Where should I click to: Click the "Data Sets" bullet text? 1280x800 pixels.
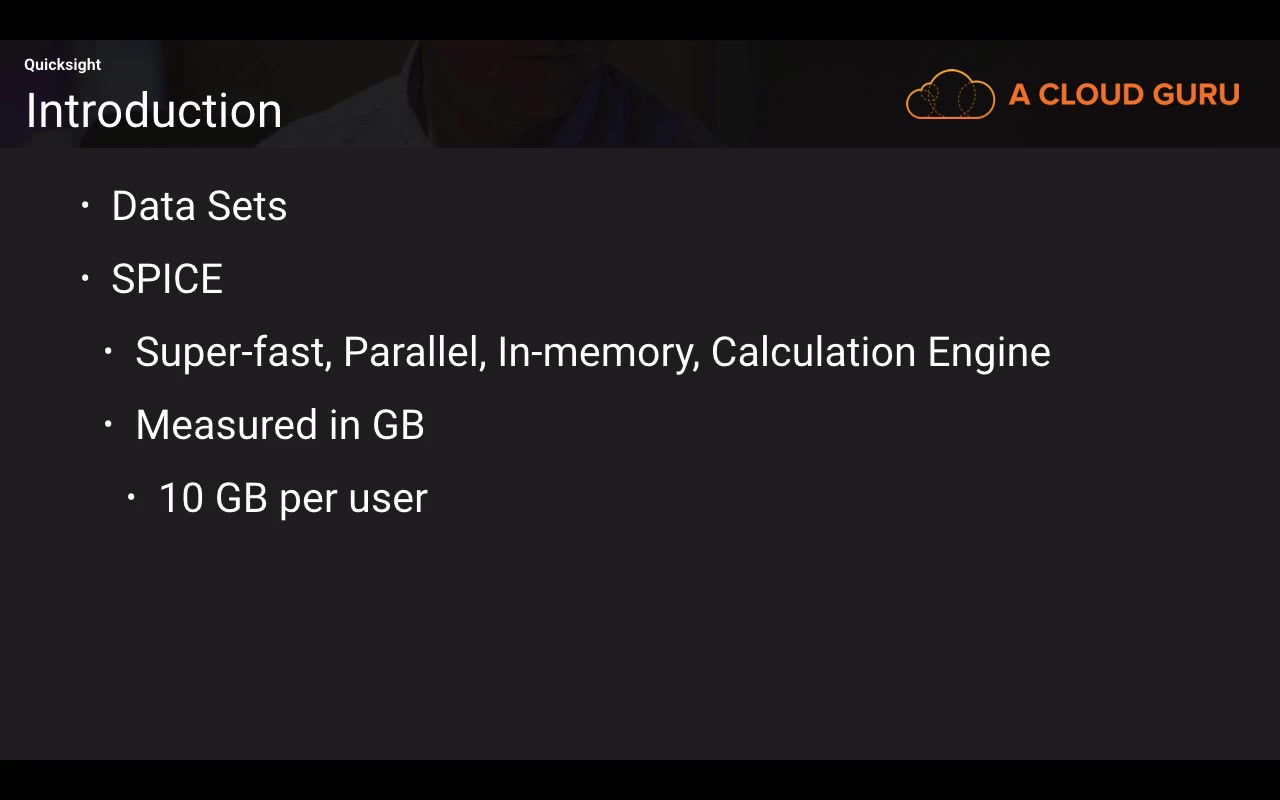(x=199, y=206)
